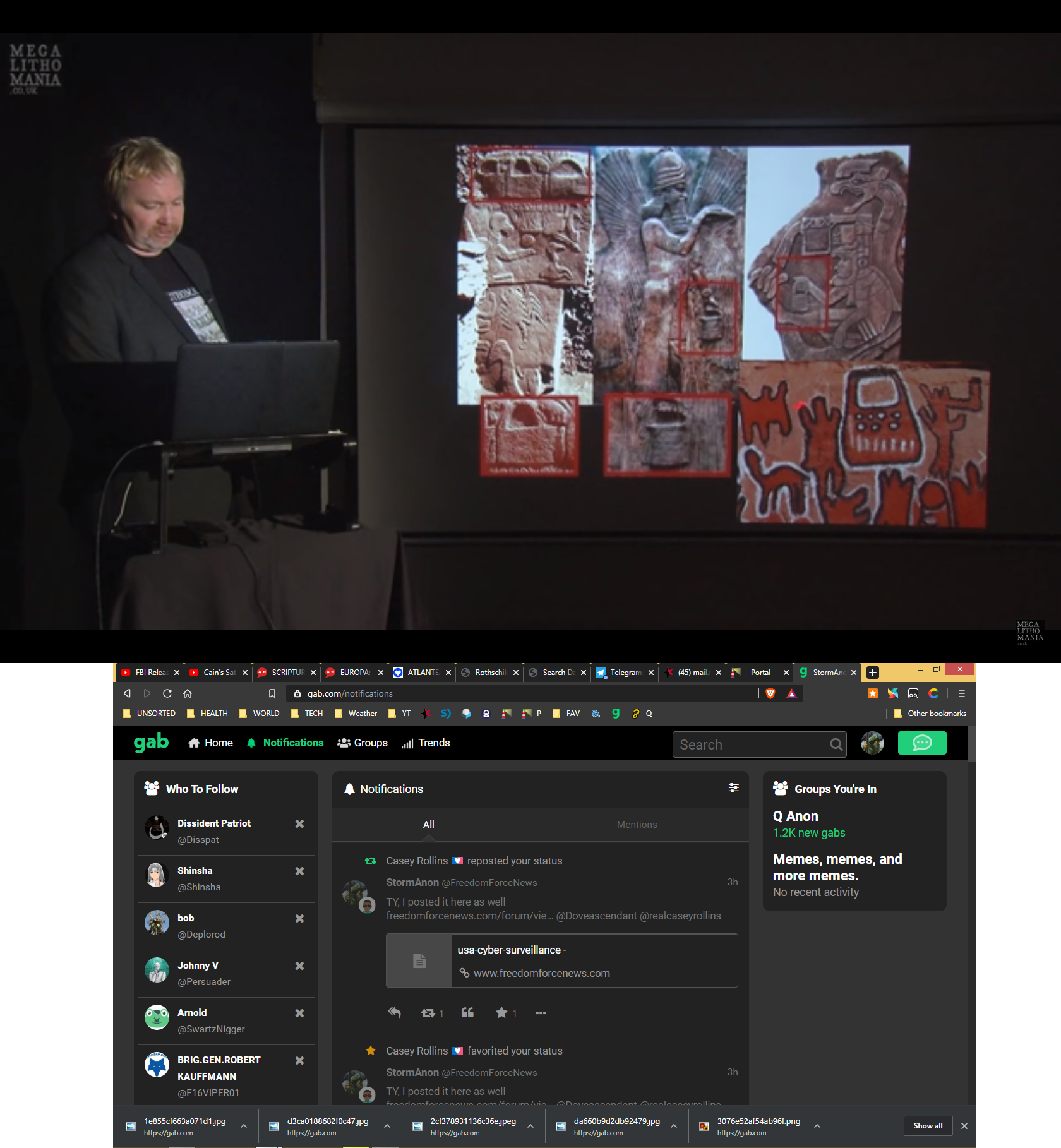This screenshot has width=1061, height=1148.
Task: Click the Gab search input field
Action: click(752, 744)
